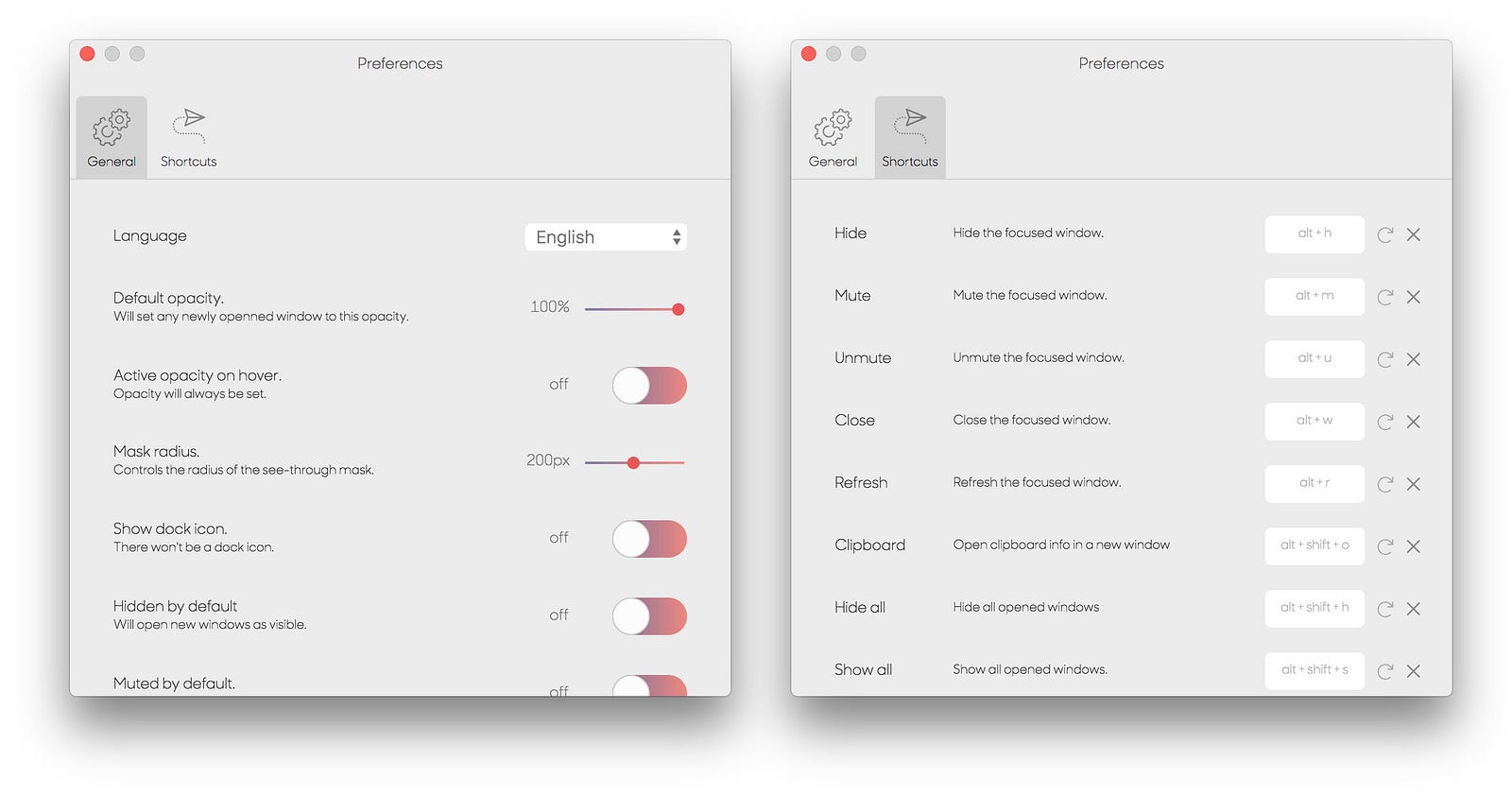Reset the Unmute shortcut
Viewport: 1512px width, 796px height.
pos(1385,359)
